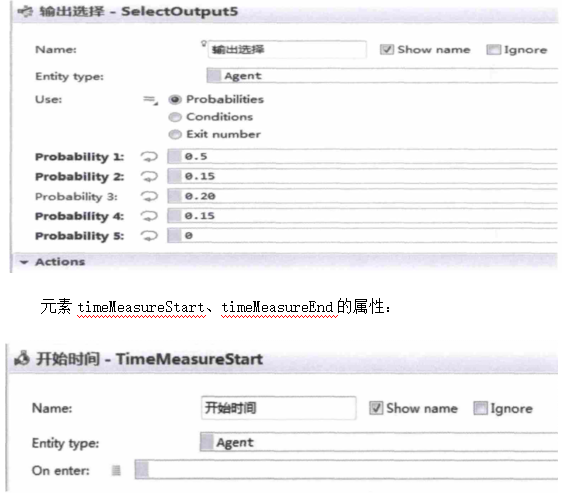The width and height of the screenshot is (573, 498).
Task: Click static/dynamic switch icon beside Probability 4
Action: coord(149,216)
